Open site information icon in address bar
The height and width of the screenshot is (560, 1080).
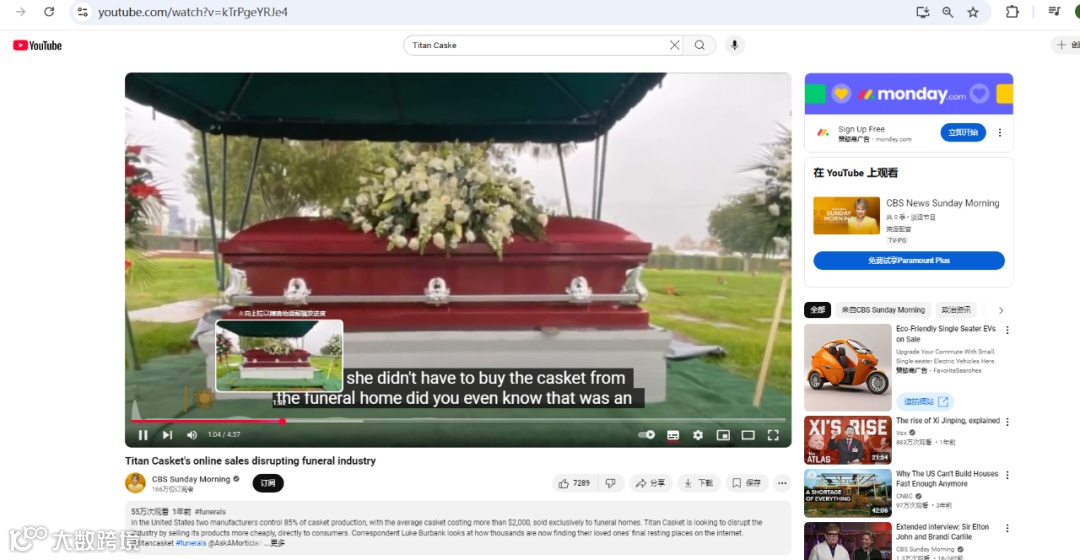tap(82, 12)
